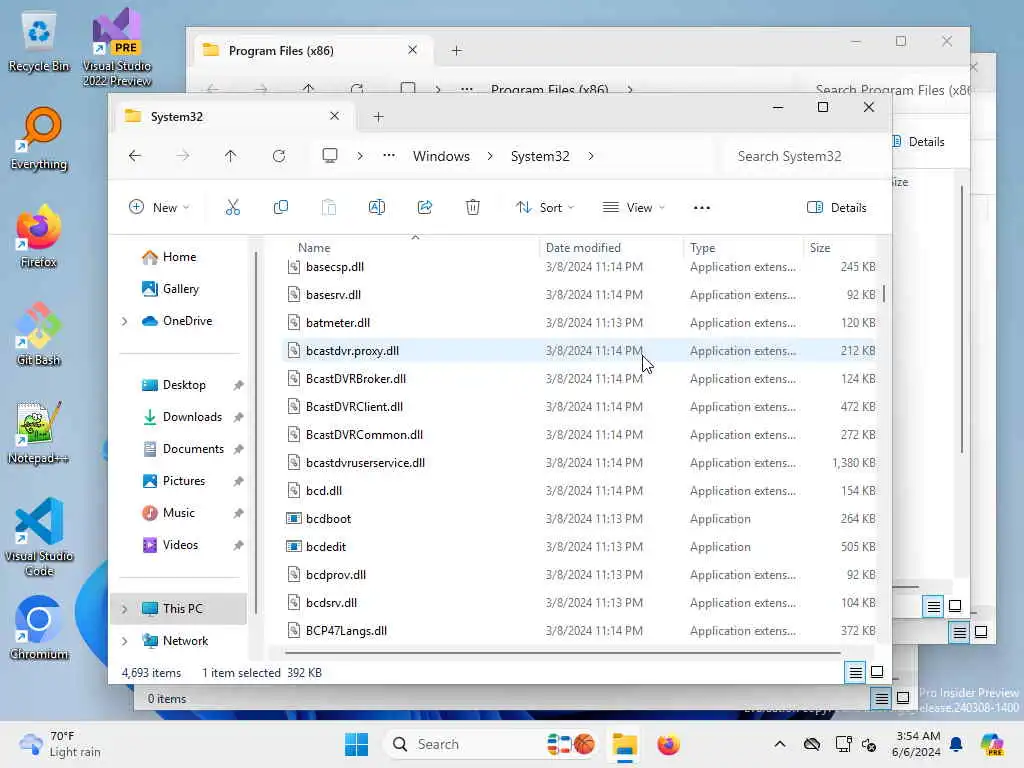Toggle the Details pane in System32
The width and height of the screenshot is (1024, 768).
point(837,208)
